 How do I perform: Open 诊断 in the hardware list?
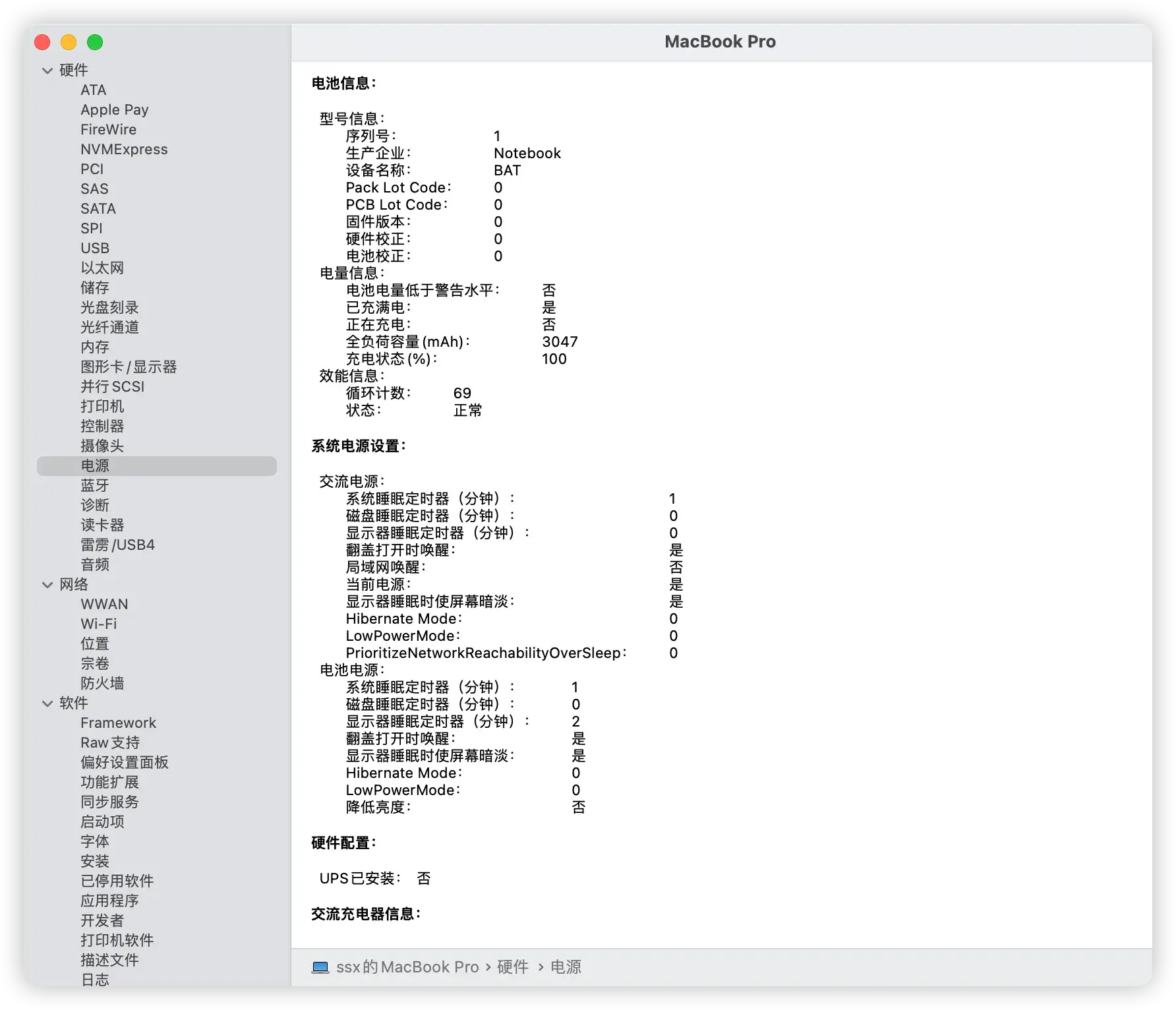coord(95,506)
